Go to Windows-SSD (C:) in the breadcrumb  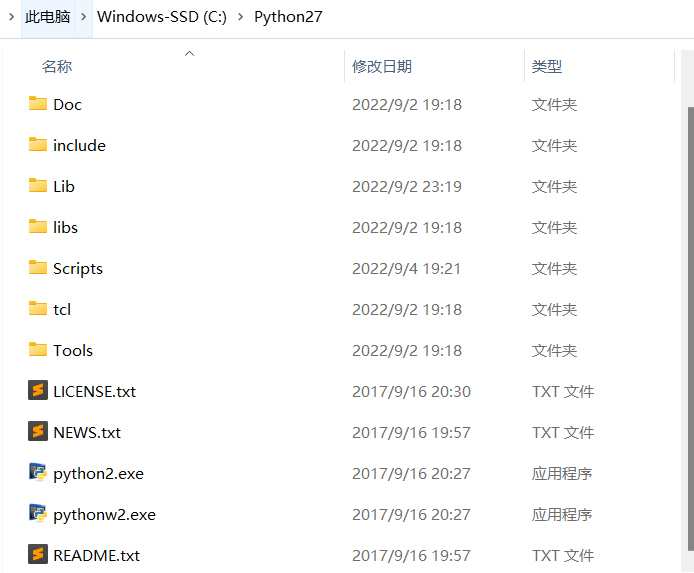click(162, 17)
